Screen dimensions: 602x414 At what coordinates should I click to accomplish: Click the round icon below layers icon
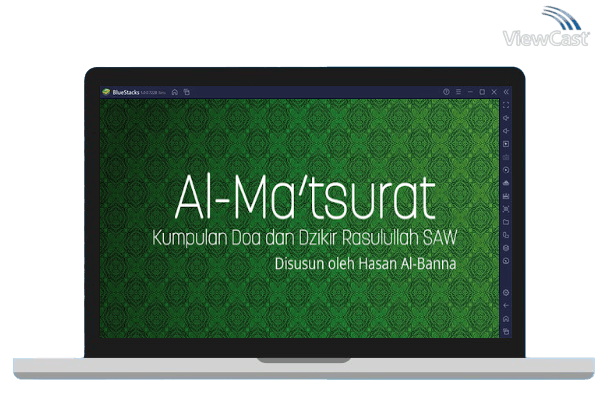point(506,261)
